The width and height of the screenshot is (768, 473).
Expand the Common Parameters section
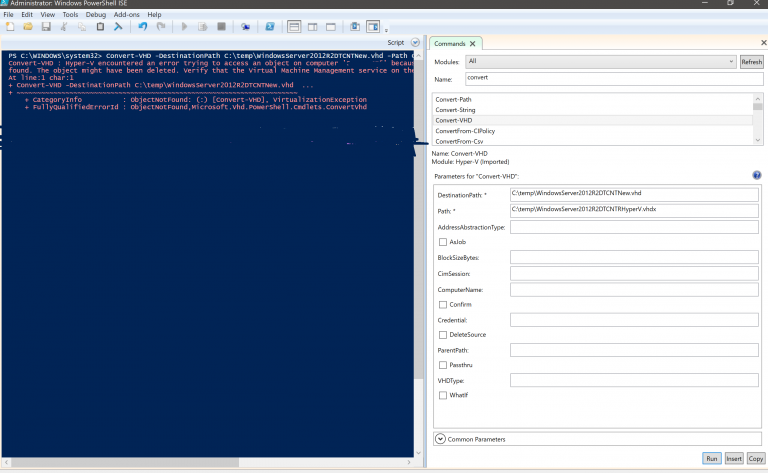pos(441,439)
